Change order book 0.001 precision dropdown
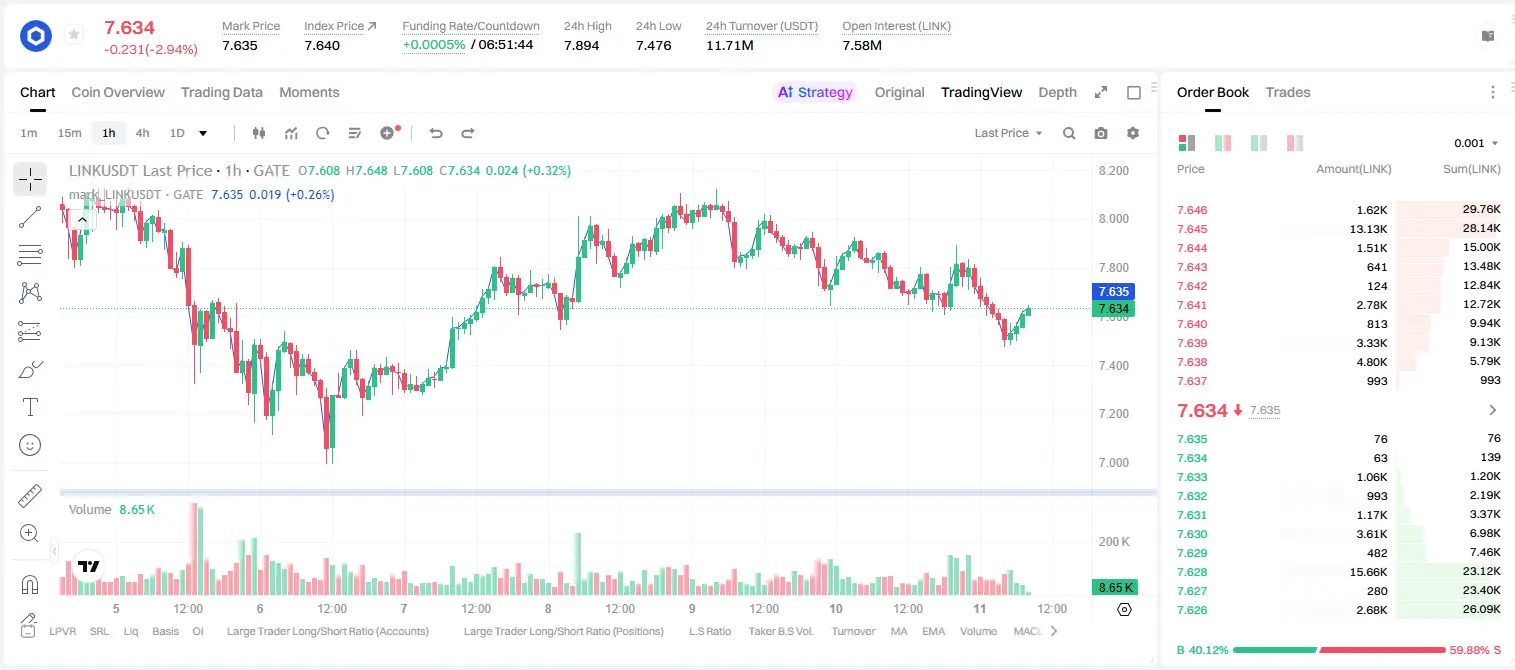 pyautogui.click(x=1476, y=143)
